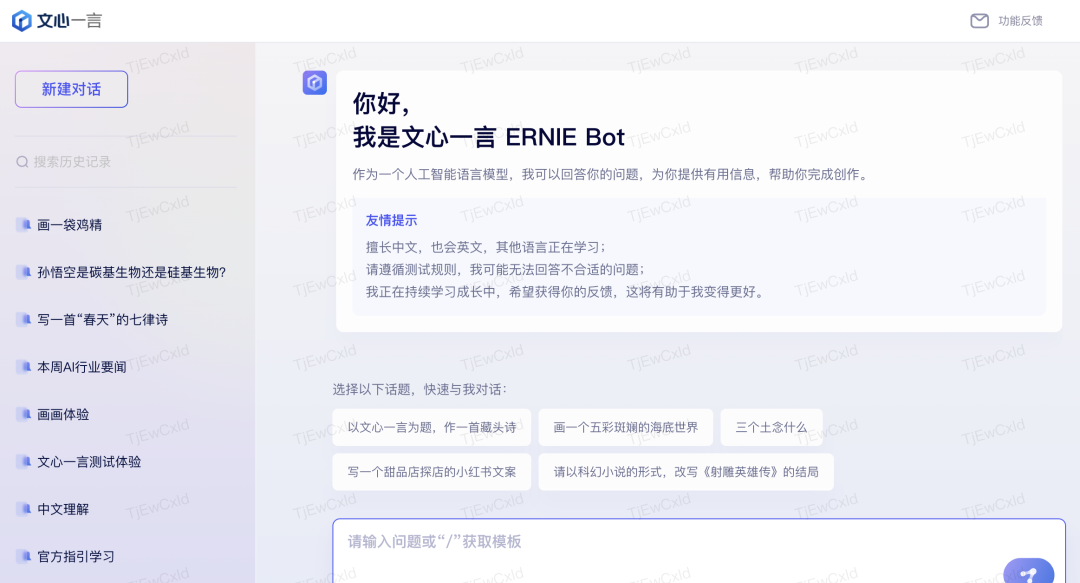Open the 官方指引学习 conversation
Screen dimensions: 1080x583
click(x=76, y=557)
